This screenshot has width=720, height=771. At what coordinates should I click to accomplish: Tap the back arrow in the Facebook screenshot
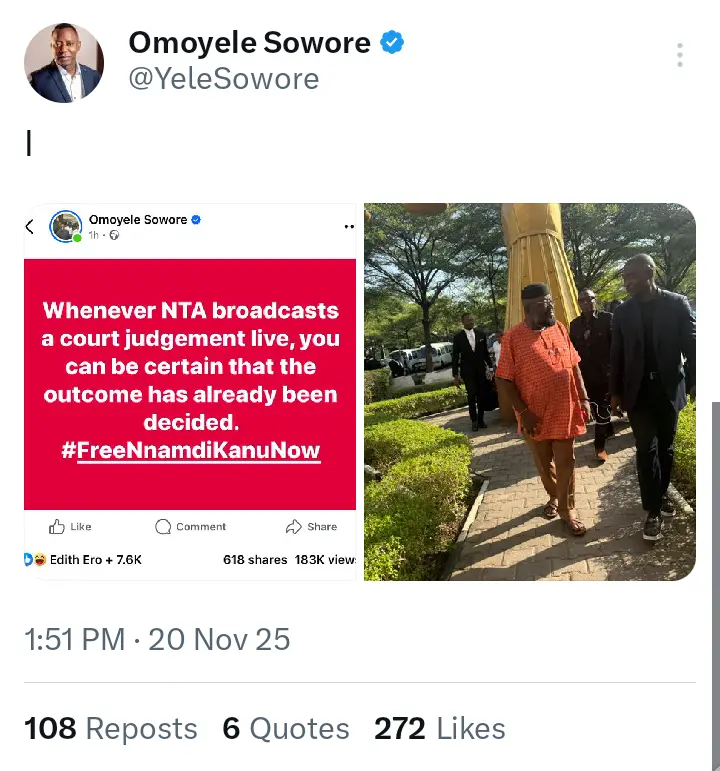tap(30, 227)
